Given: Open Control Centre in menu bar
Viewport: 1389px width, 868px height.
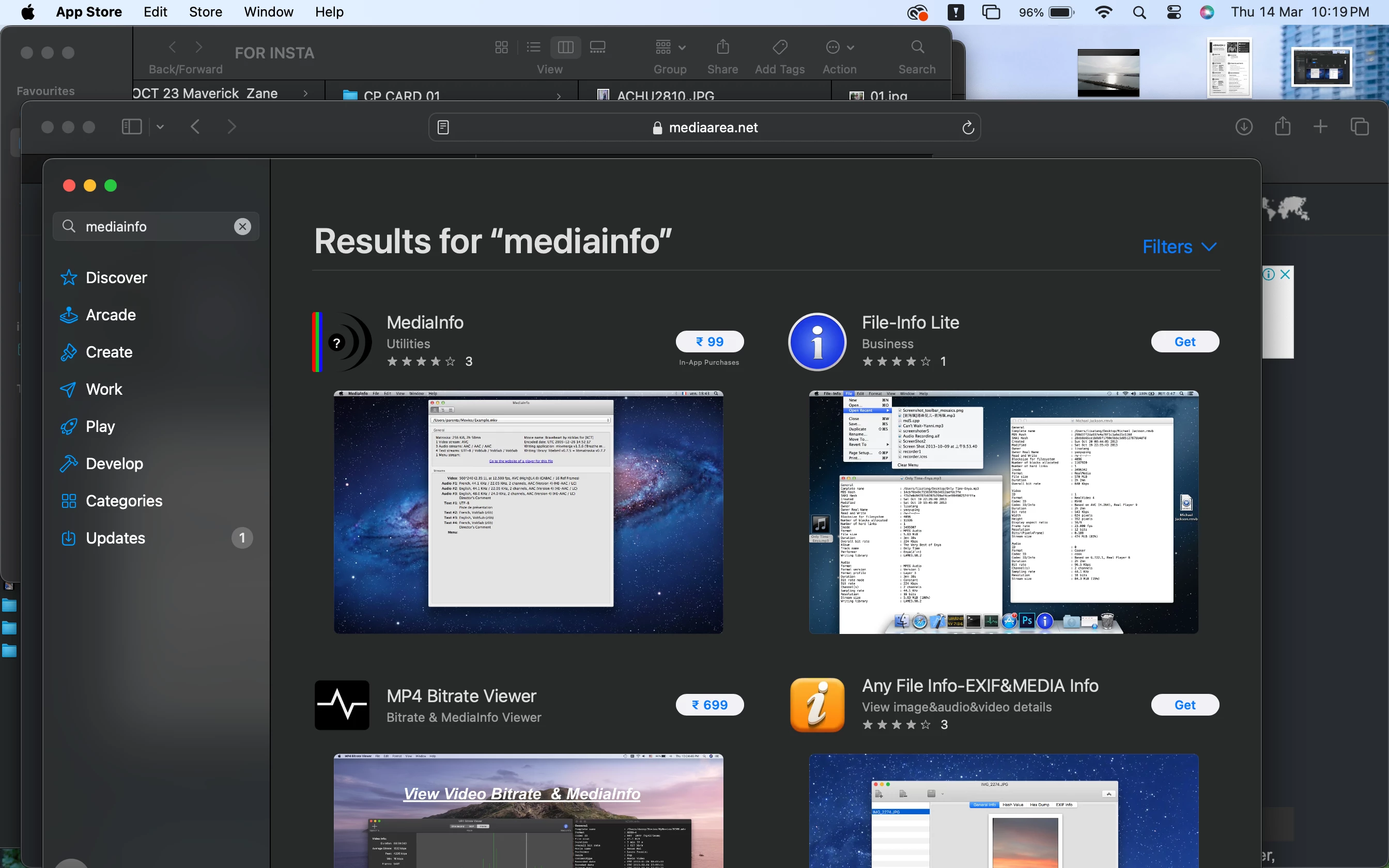Looking at the screenshot, I should click(1174, 12).
